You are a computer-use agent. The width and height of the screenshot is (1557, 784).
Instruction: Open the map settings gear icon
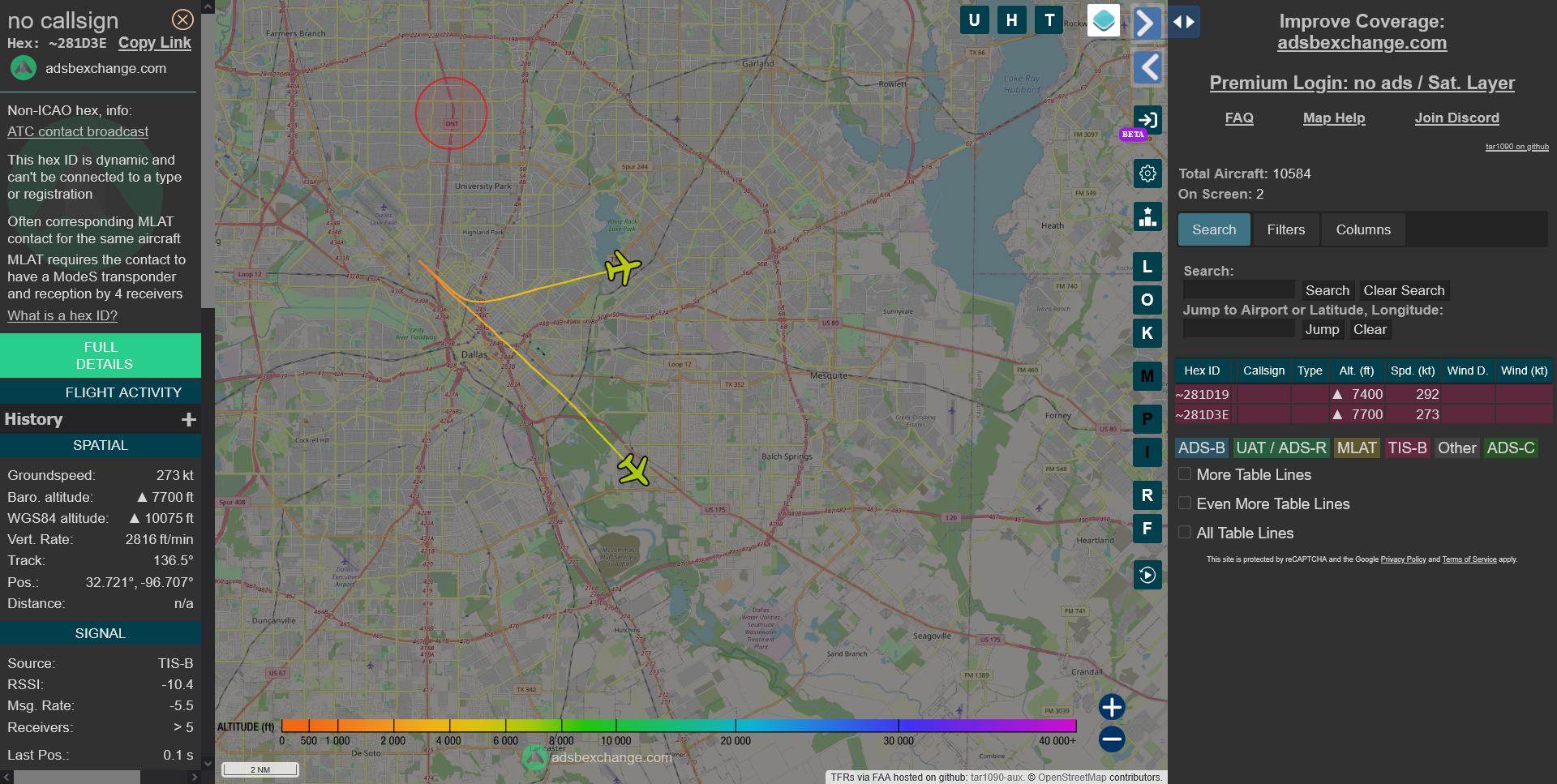pyautogui.click(x=1147, y=174)
